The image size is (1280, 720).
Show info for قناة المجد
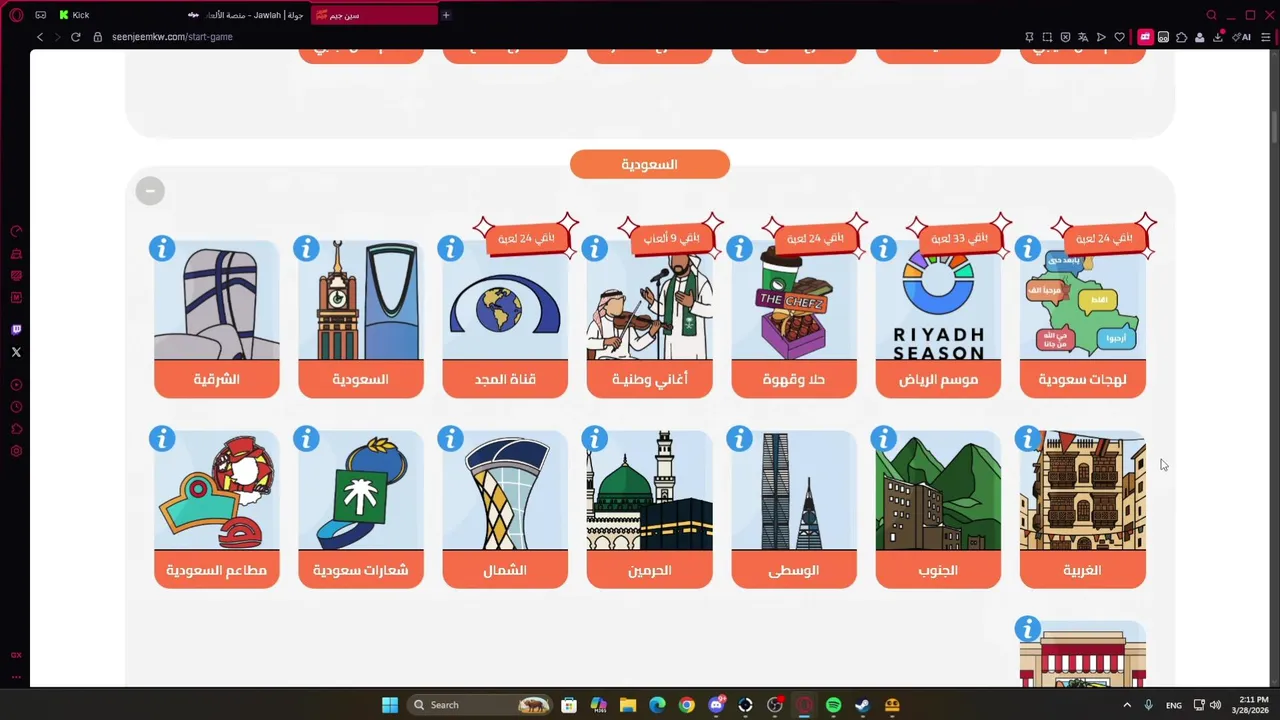coord(450,248)
